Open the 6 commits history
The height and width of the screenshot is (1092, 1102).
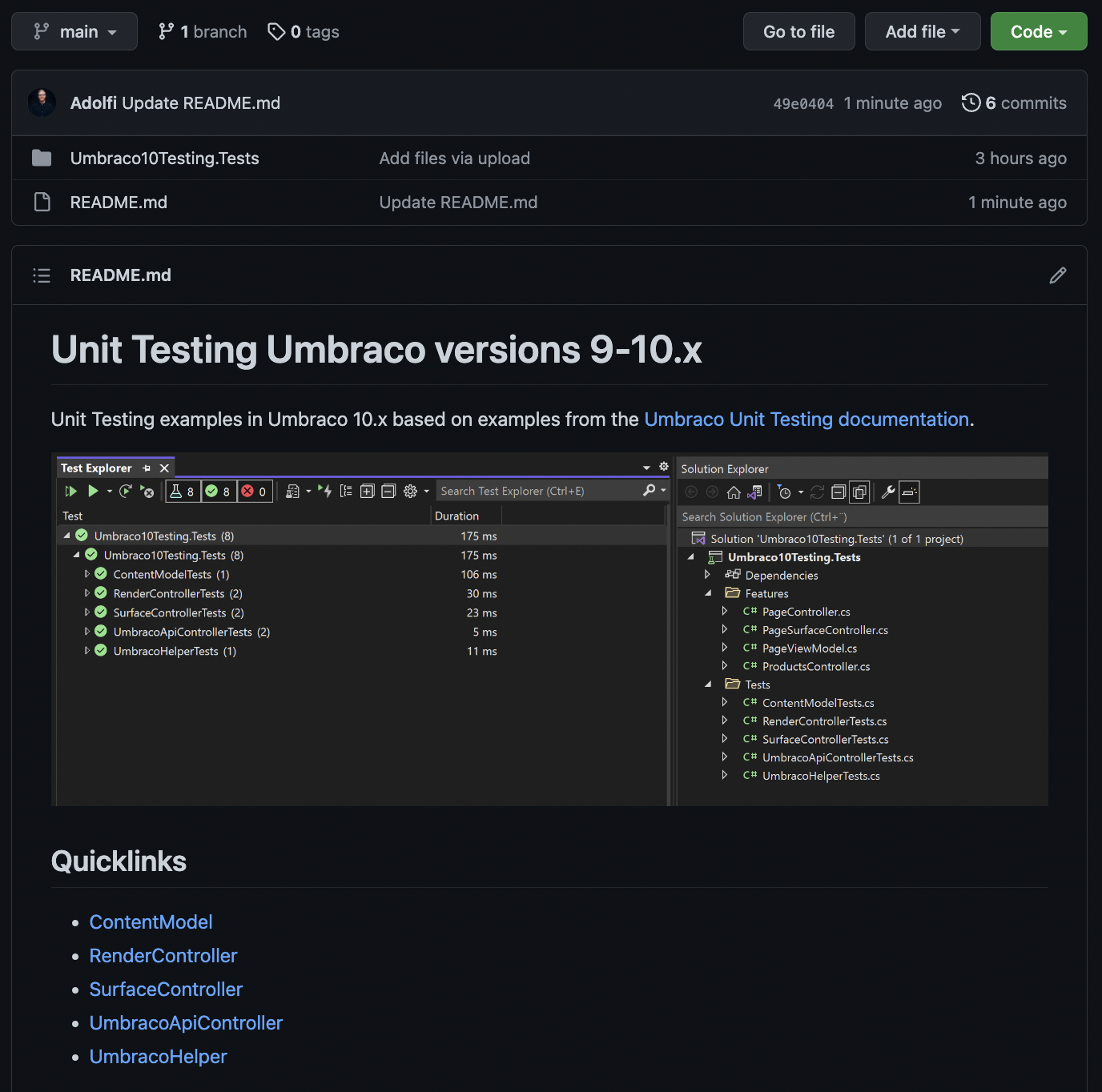[x=1014, y=102]
